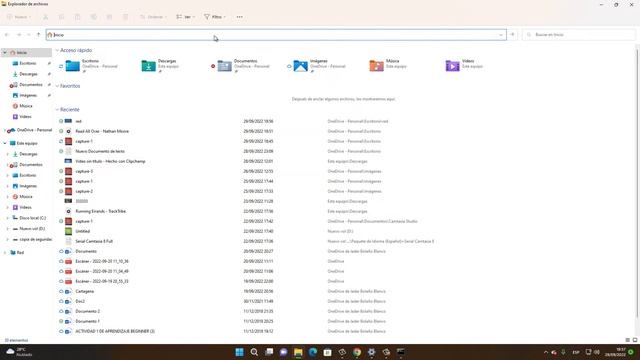The height and width of the screenshot is (360, 640).
Task: Open the Descargas tile in Acceso rápido
Action: tap(161, 65)
